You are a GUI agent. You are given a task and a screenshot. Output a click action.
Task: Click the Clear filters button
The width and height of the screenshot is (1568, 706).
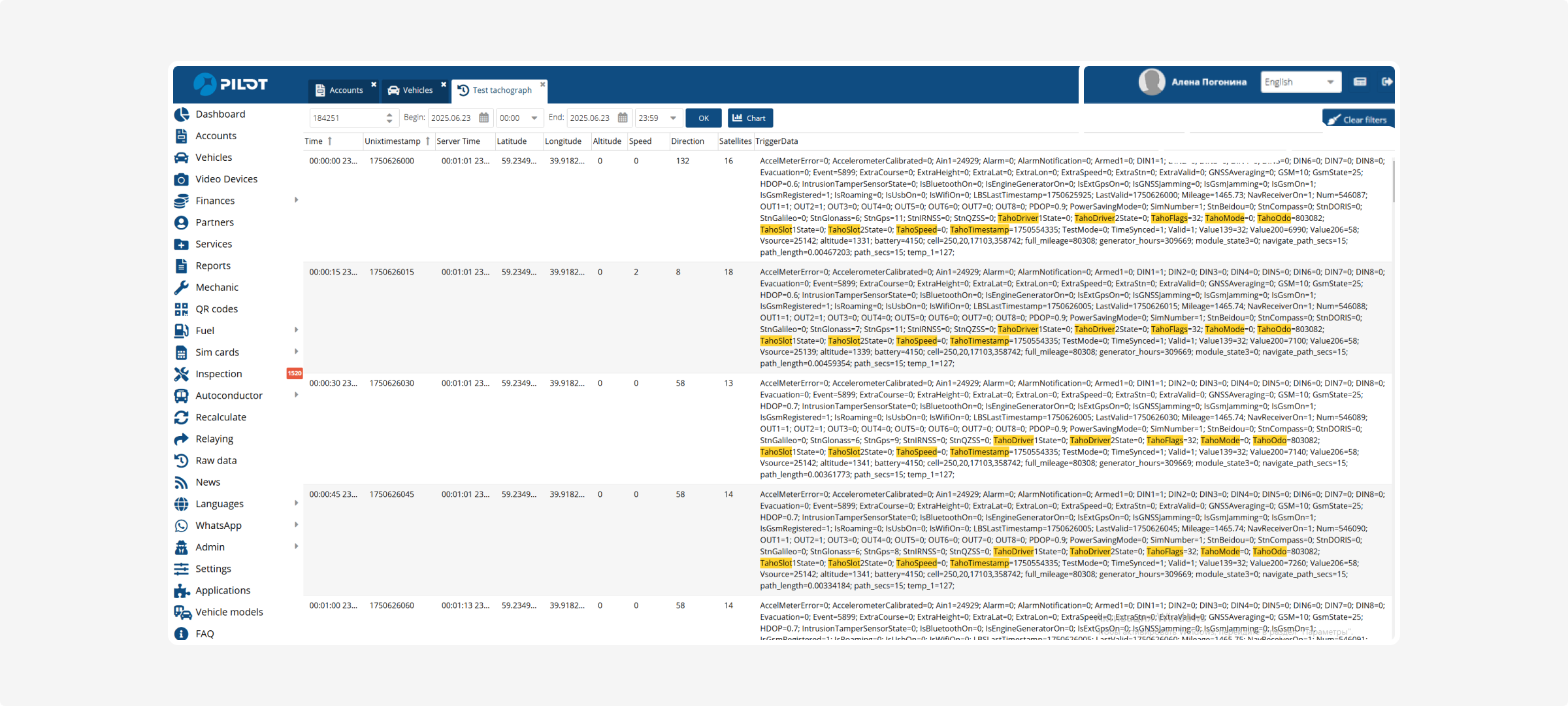point(1358,120)
